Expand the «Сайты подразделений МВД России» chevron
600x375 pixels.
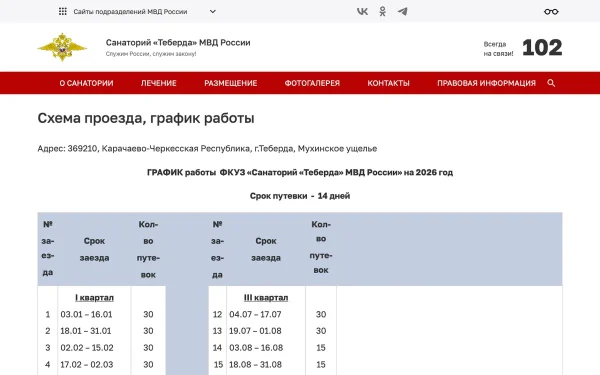pyautogui.click(x=213, y=11)
